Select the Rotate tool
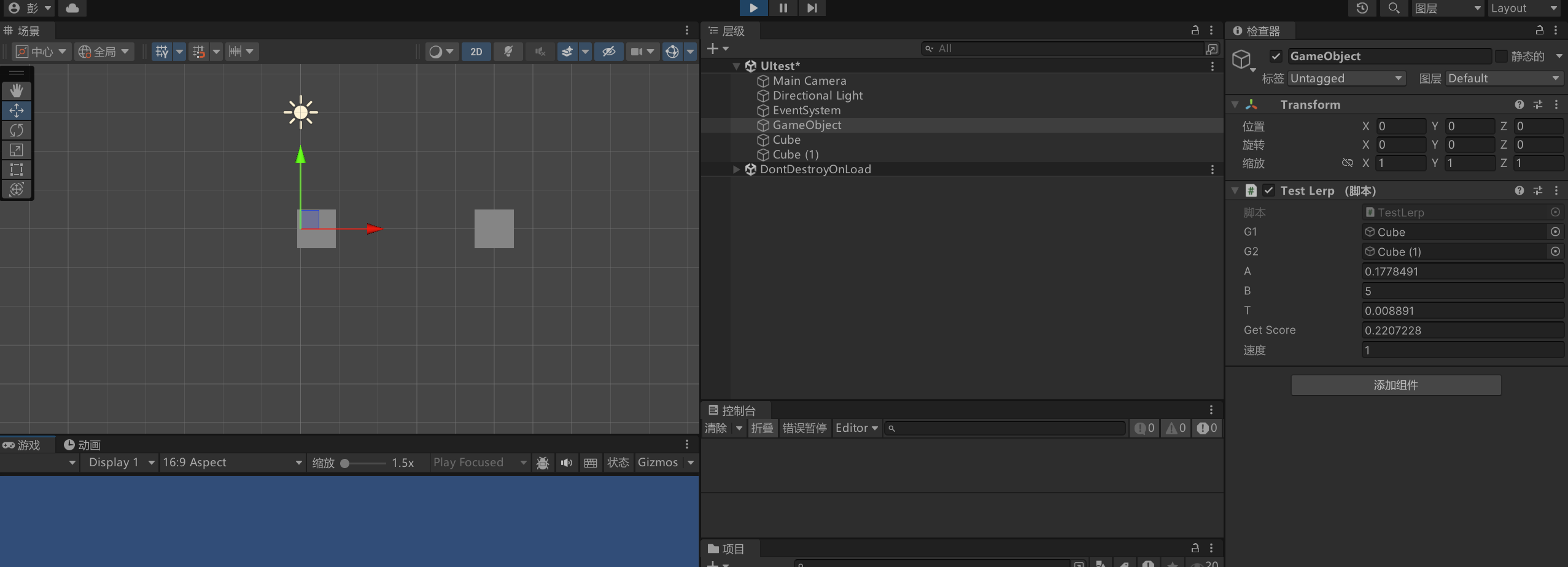Image resolution: width=1568 pixels, height=567 pixels. (x=17, y=130)
